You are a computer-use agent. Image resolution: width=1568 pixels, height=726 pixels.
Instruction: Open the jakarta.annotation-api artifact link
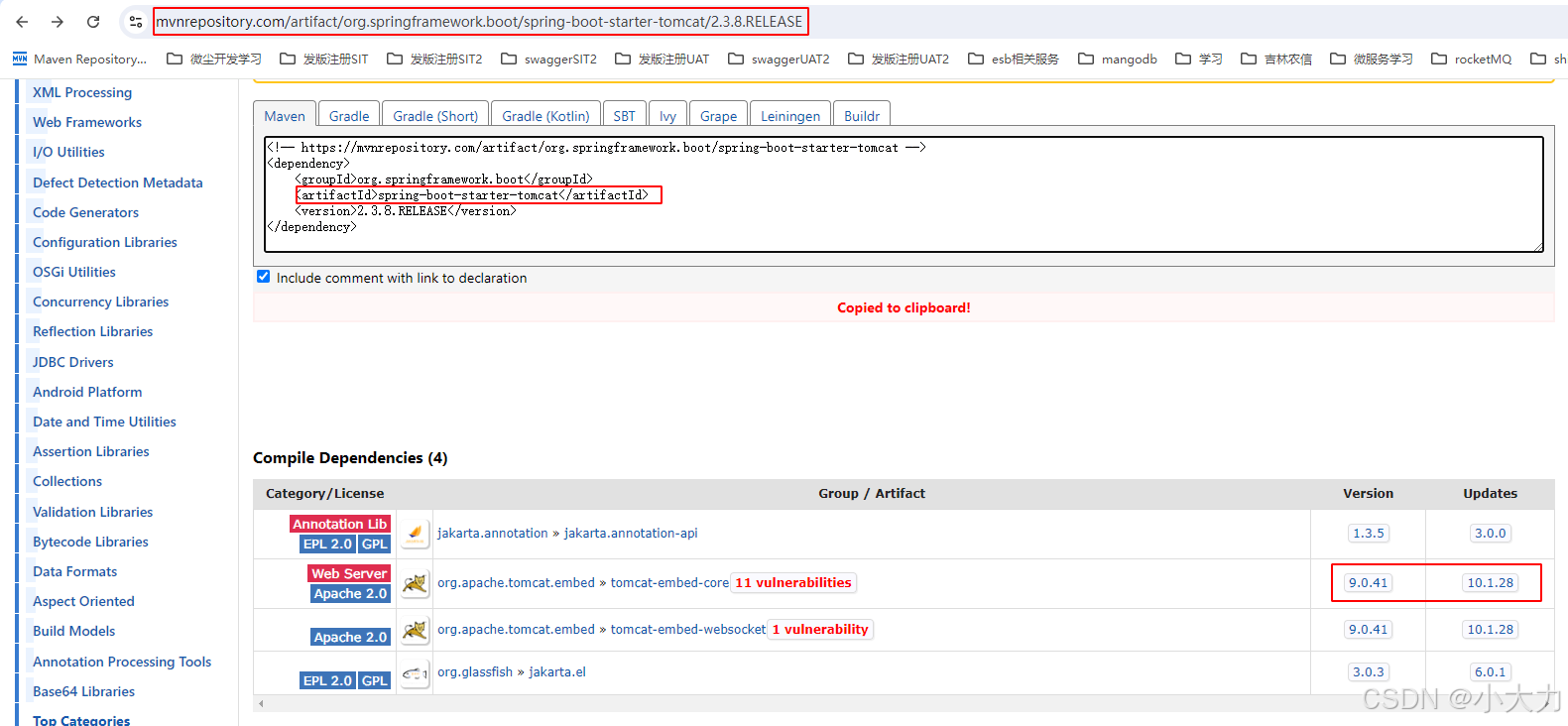coord(631,533)
